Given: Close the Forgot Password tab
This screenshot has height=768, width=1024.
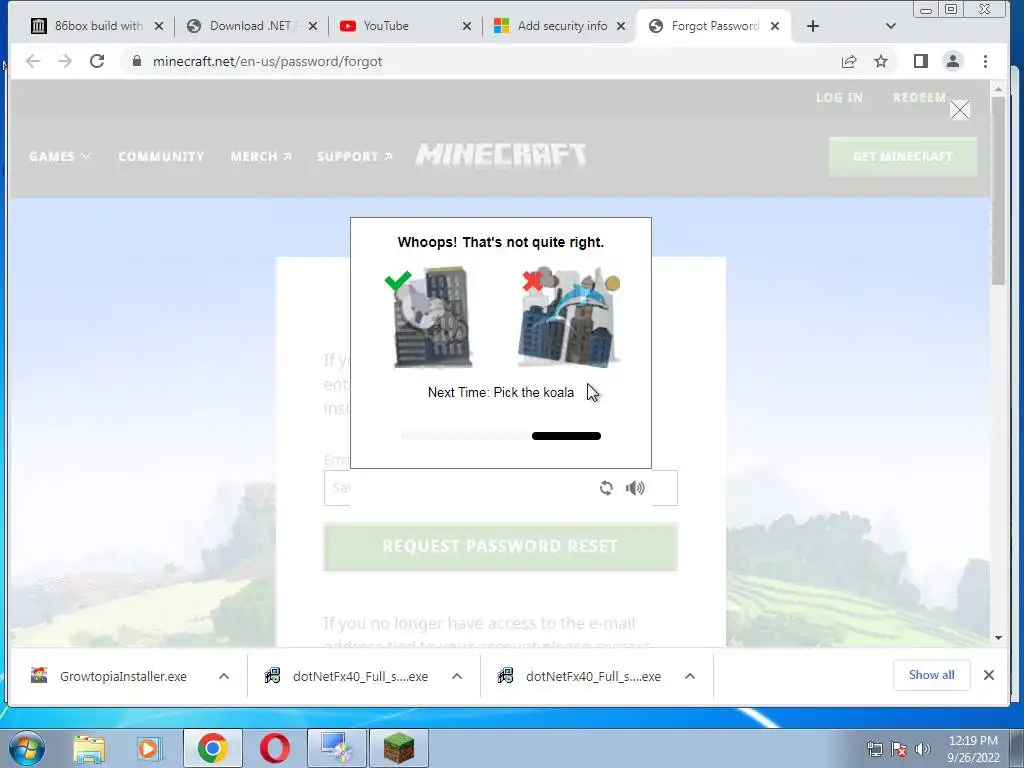Looking at the screenshot, I should click(x=775, y=26).
